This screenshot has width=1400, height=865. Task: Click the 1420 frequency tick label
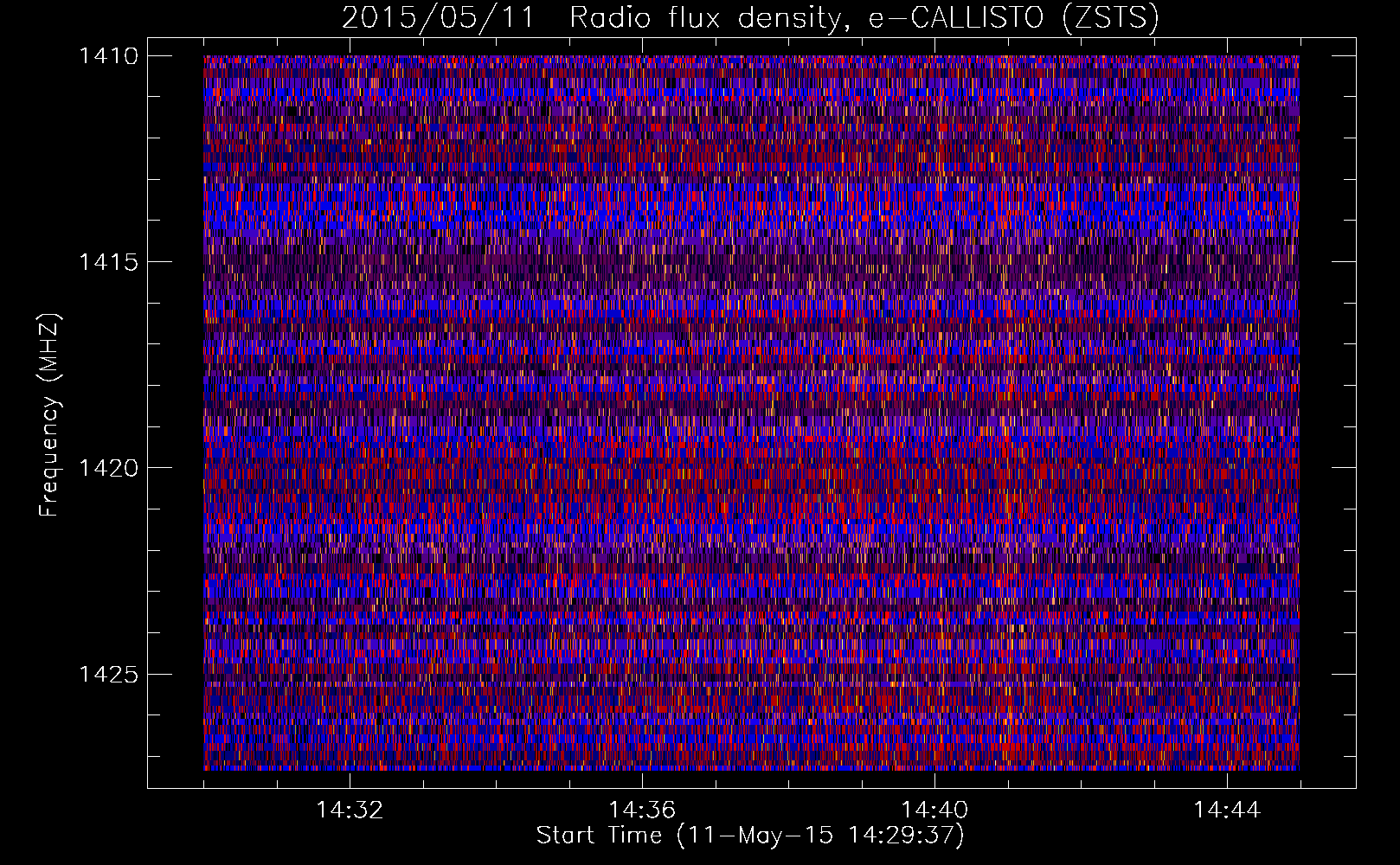108,468
